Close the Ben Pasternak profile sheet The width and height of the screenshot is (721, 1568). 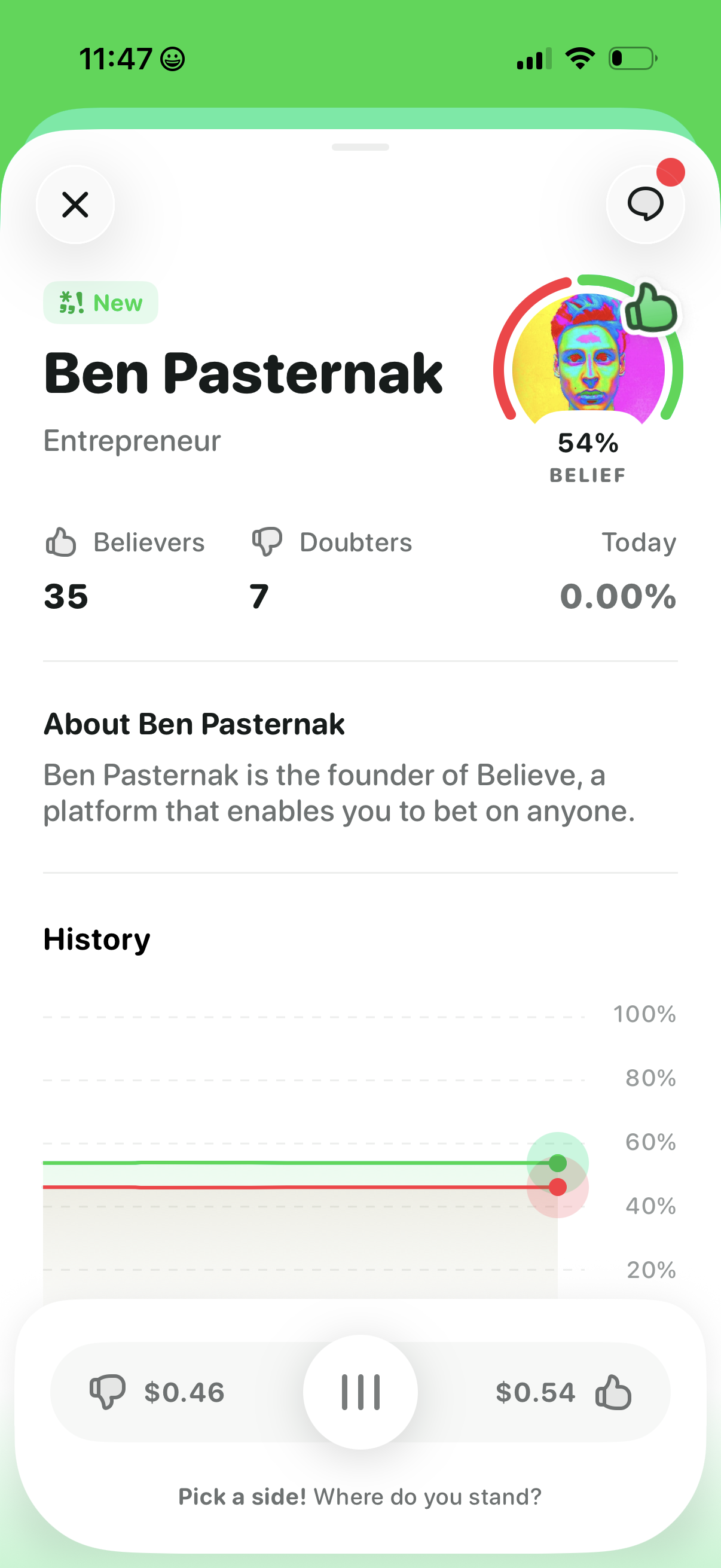coord(75,205)
